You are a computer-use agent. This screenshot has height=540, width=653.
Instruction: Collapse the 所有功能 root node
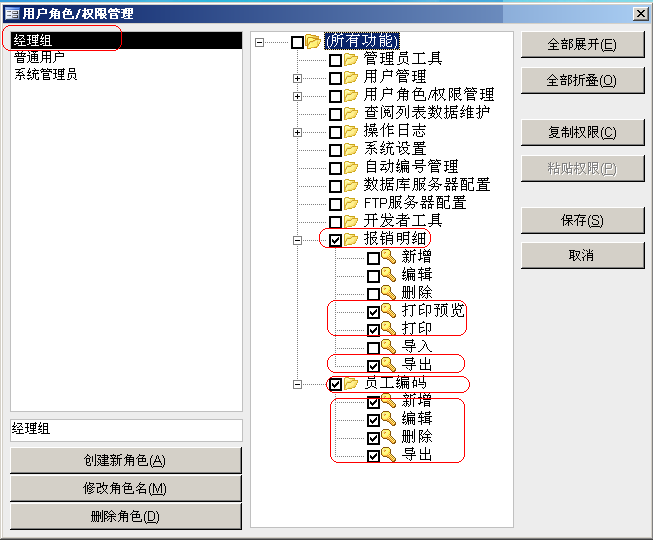coord(259,42)
